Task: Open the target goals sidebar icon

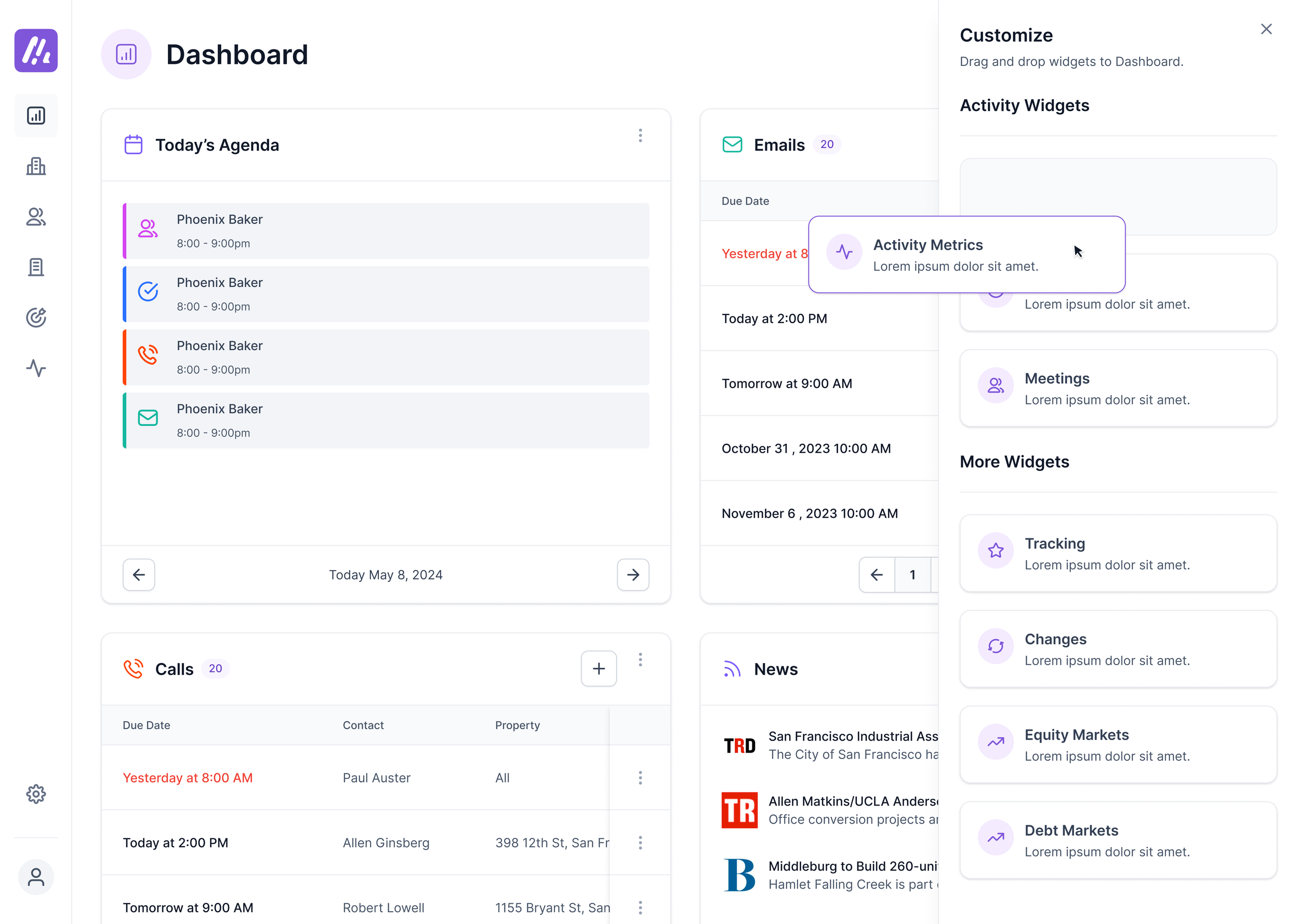Action: (x=36, y=318)
